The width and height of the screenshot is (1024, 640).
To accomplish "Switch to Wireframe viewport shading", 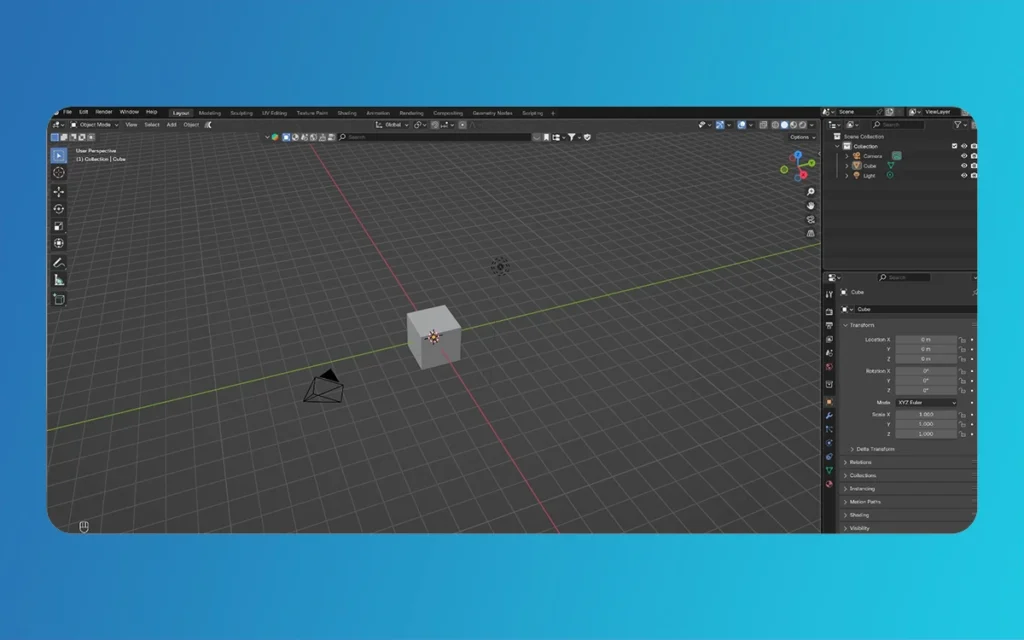I will (775, 125).
